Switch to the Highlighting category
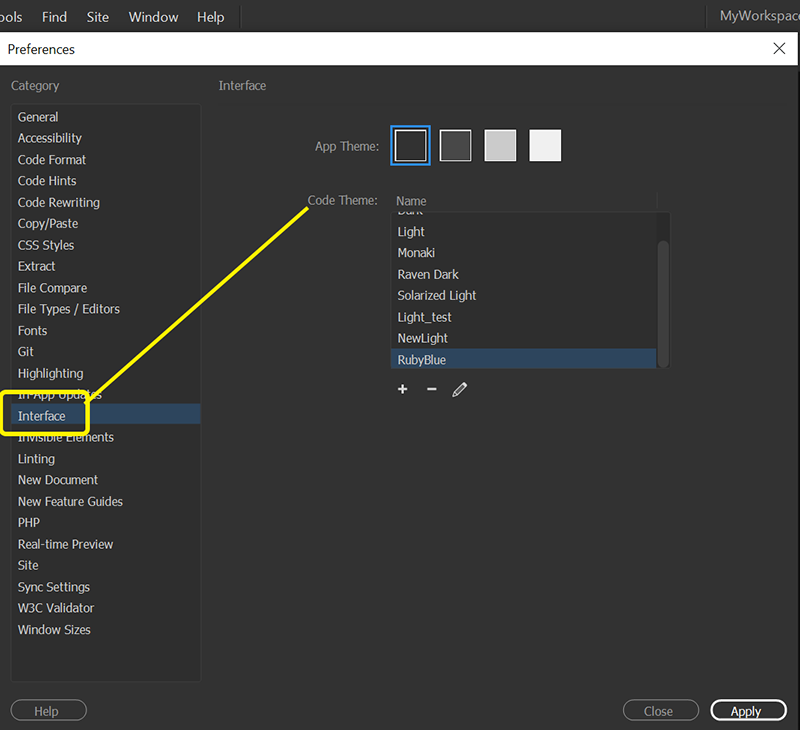 coord(50,373)
